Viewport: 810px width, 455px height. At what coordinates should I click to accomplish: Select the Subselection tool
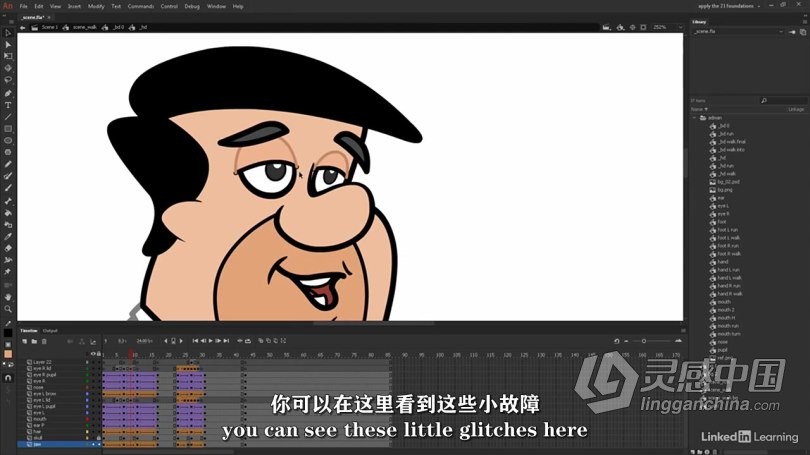pos(8,44)
